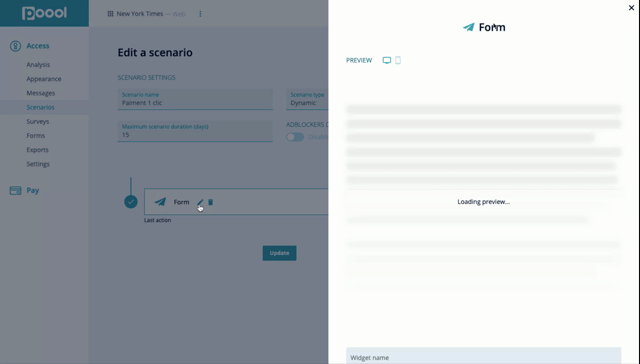
Task: Open the Widget name input field
Action: 484,356
